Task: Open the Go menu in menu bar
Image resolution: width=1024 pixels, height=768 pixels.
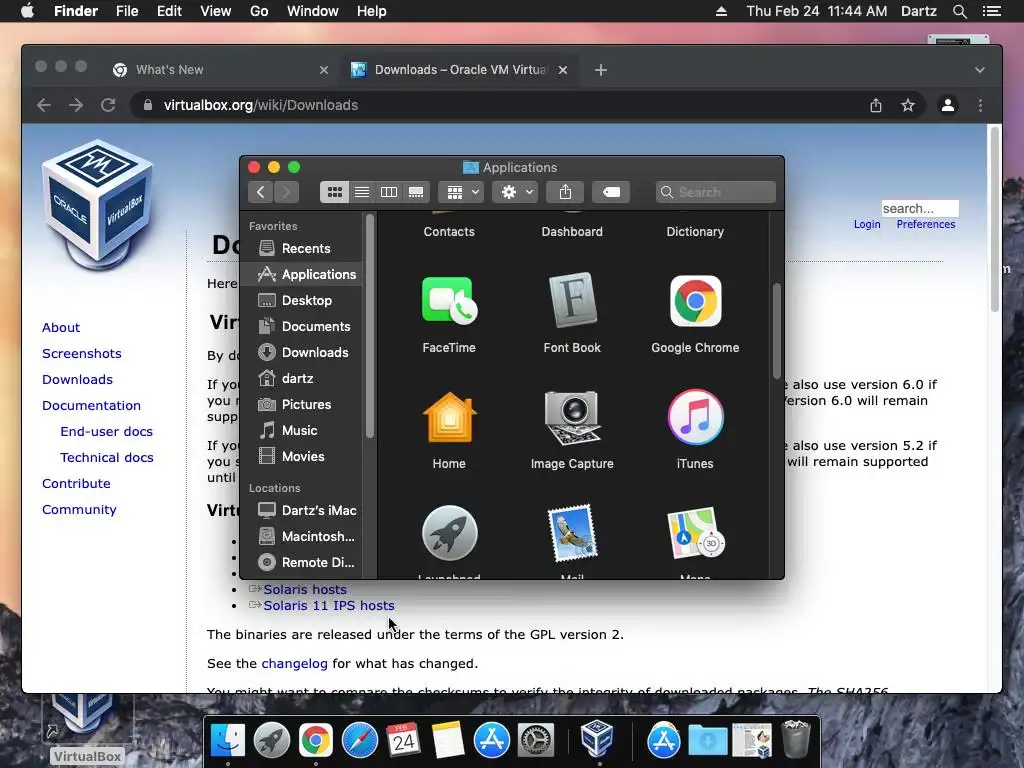Action: click(x=259, y=11)
